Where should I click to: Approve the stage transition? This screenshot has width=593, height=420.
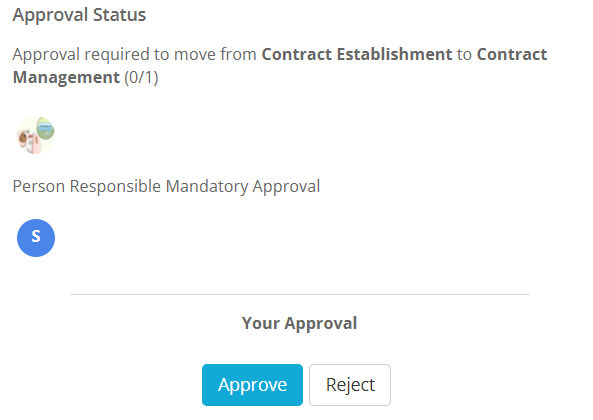coord(252,385)
